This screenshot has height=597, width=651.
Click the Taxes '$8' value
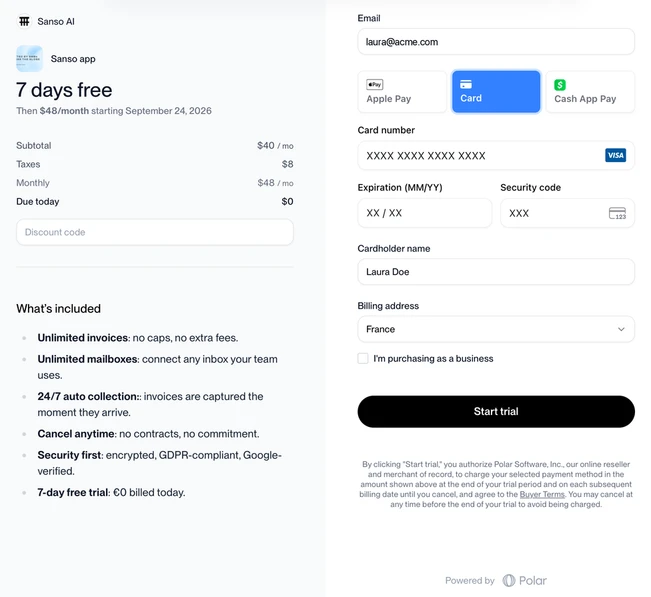coord(288,164)
